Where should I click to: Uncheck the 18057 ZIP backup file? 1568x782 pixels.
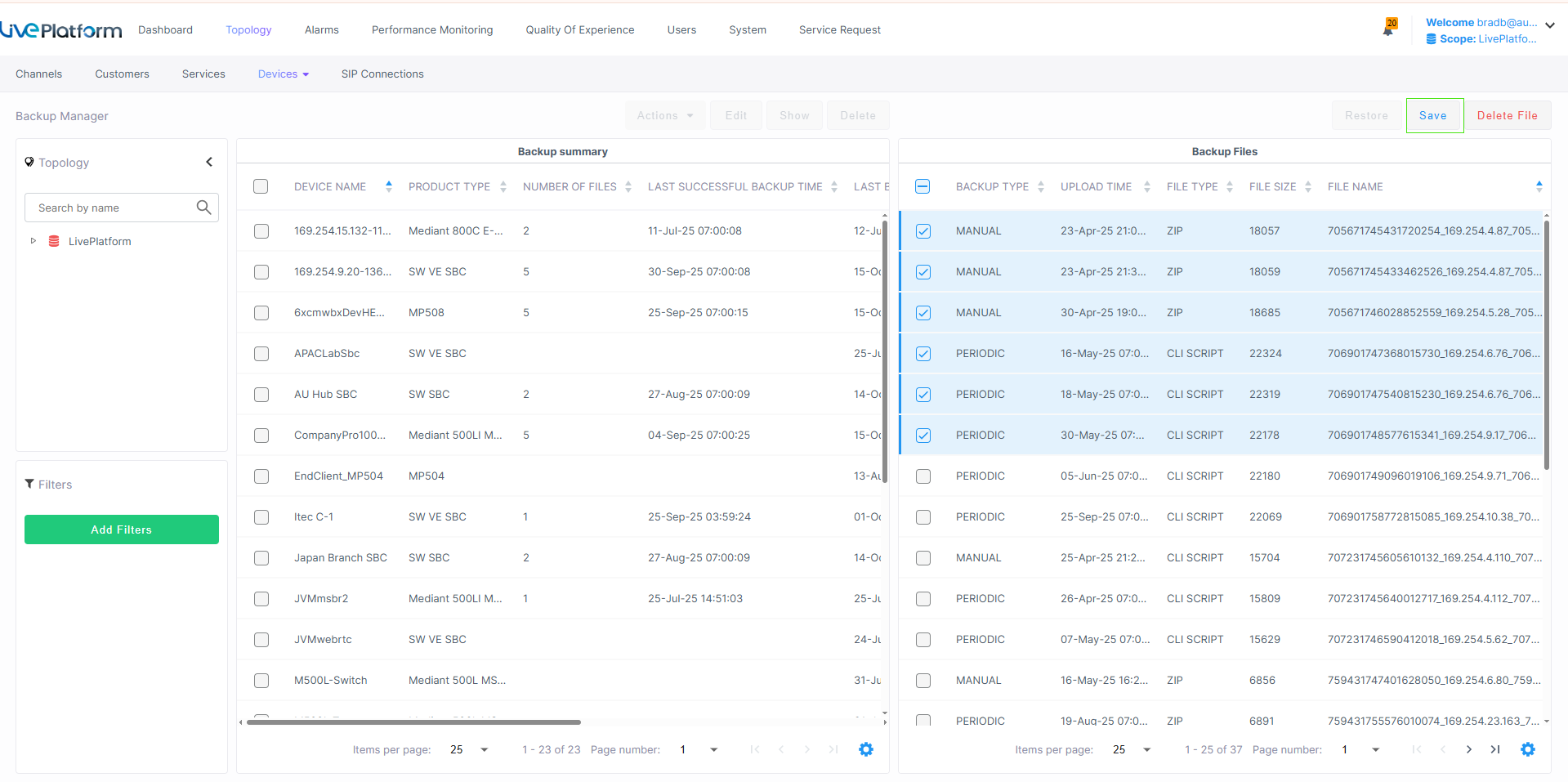click(x=923, y=231)
